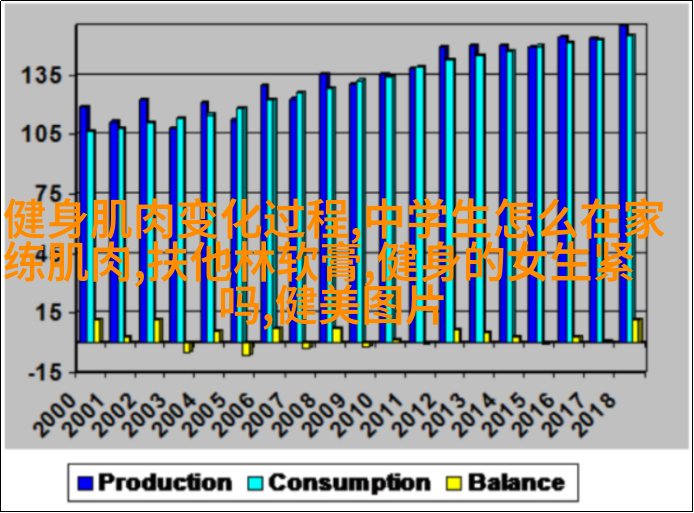This screenshot has width=694, height=513.
Task: Click the 15 value on the y-axis
Action: (44, 312)
